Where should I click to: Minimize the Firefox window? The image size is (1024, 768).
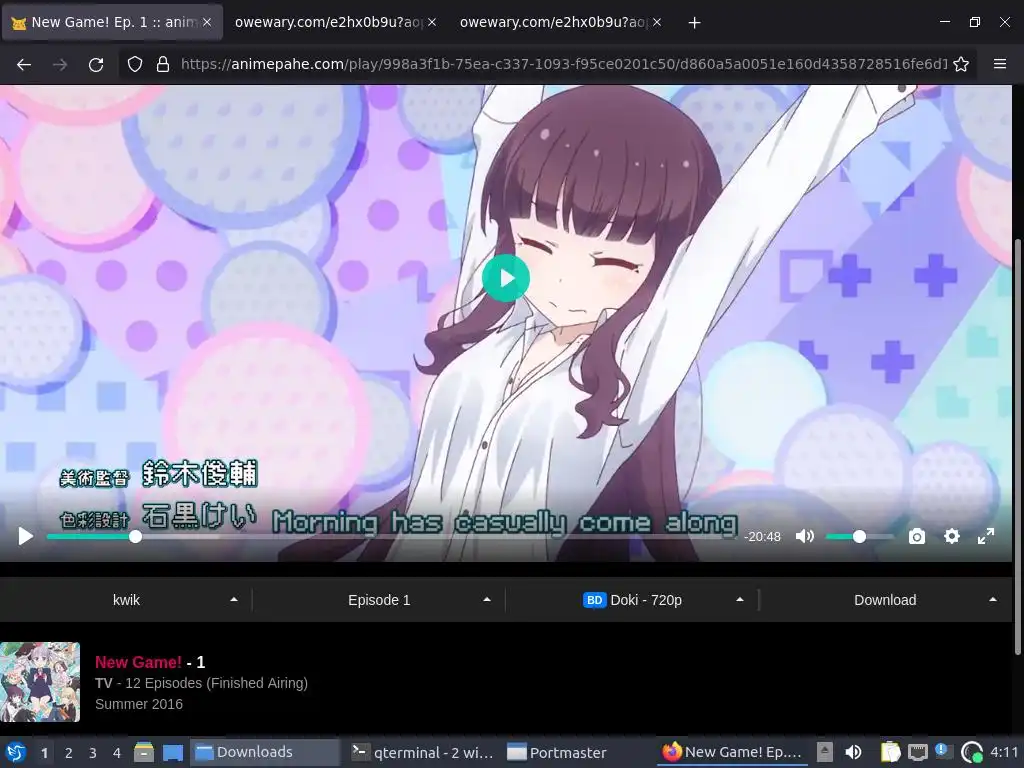coord(944,22)
